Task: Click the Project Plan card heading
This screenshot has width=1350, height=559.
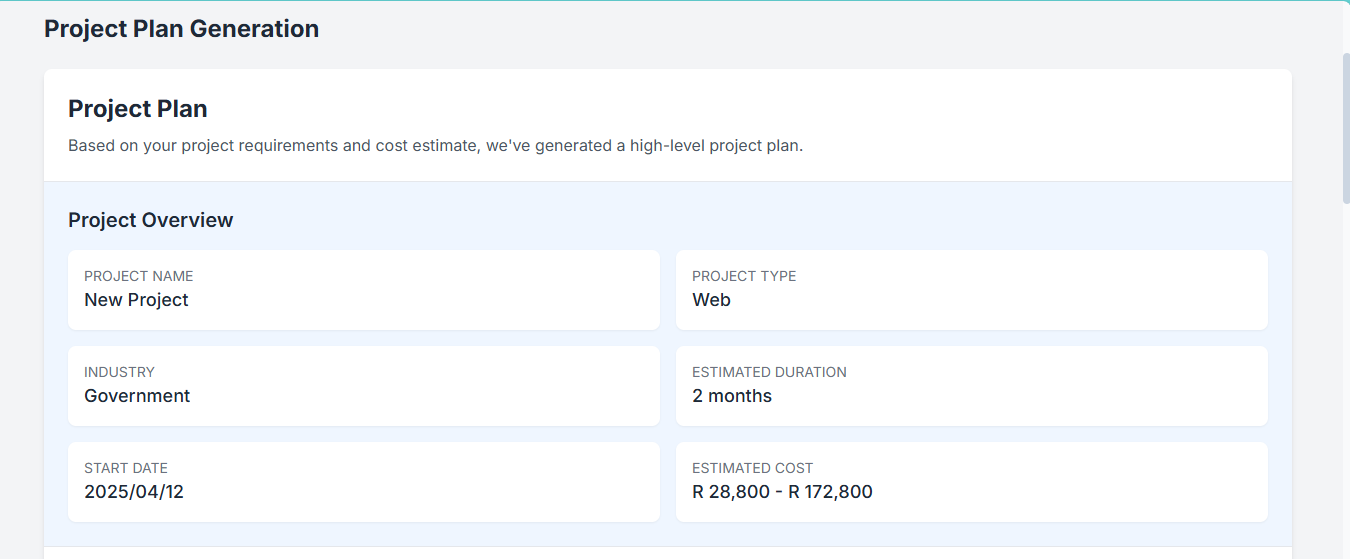Action: coord(138,108)
